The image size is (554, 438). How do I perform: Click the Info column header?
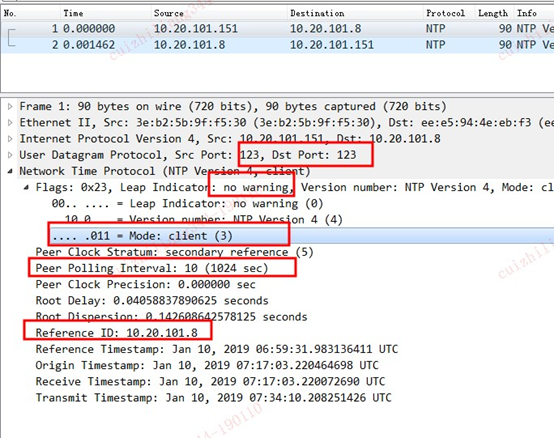pyautogui.click(x=534, y=13)
